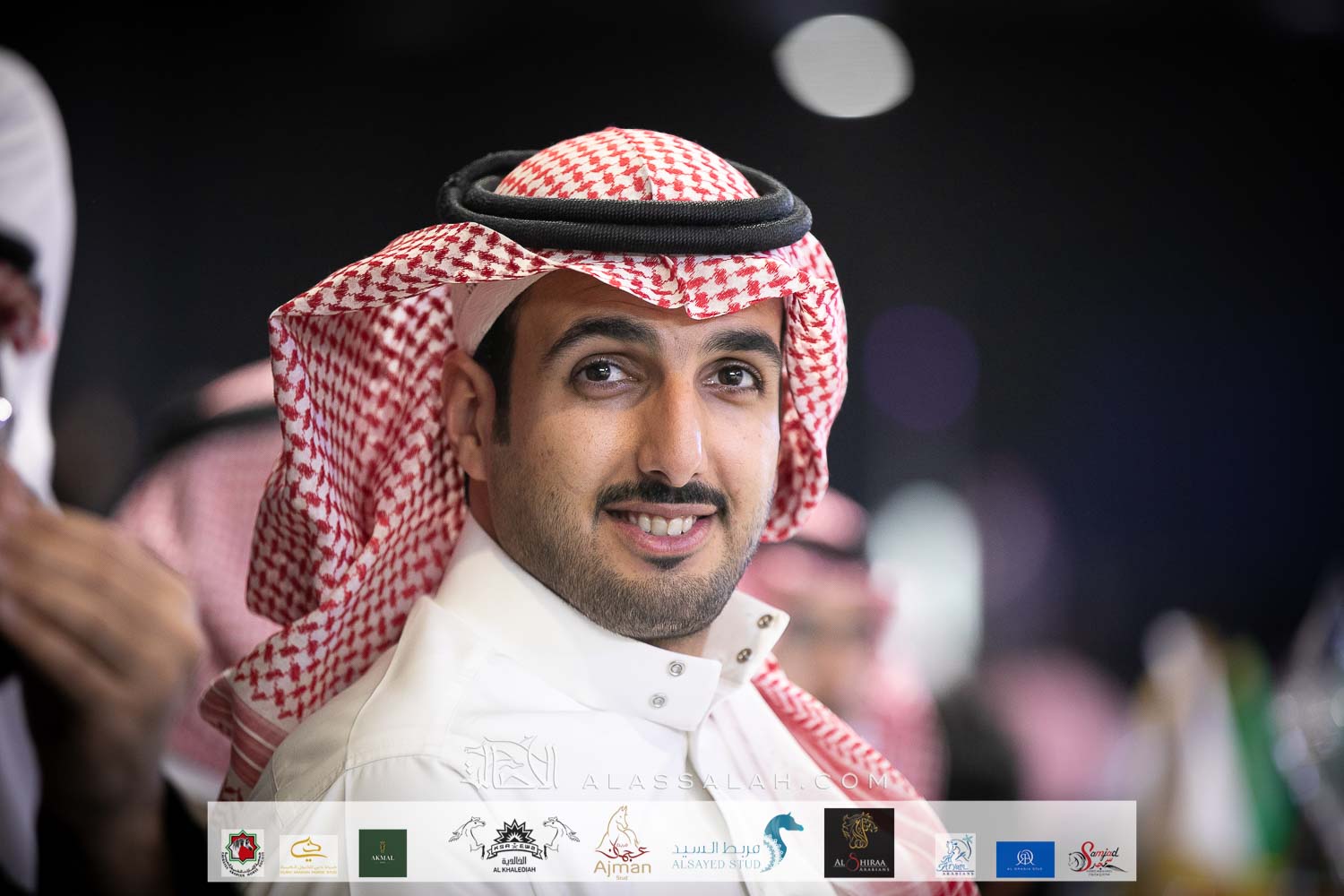Click the ALSAYED STUD English text
Screen dimensions: 1344x896
718,865
